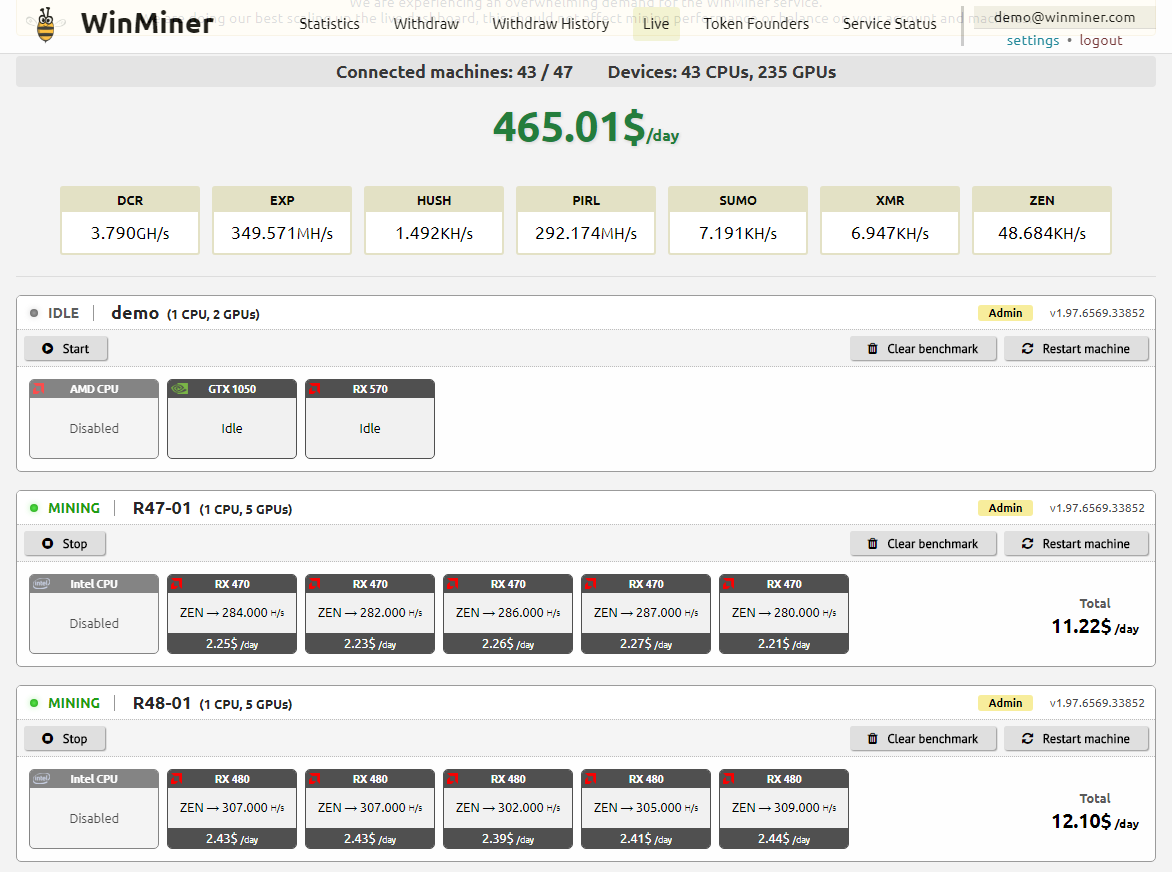Click RX 470 card mining 286.000 H/s
The height and width of the screenshot is (872, 1172).
(x=508, y=614)
